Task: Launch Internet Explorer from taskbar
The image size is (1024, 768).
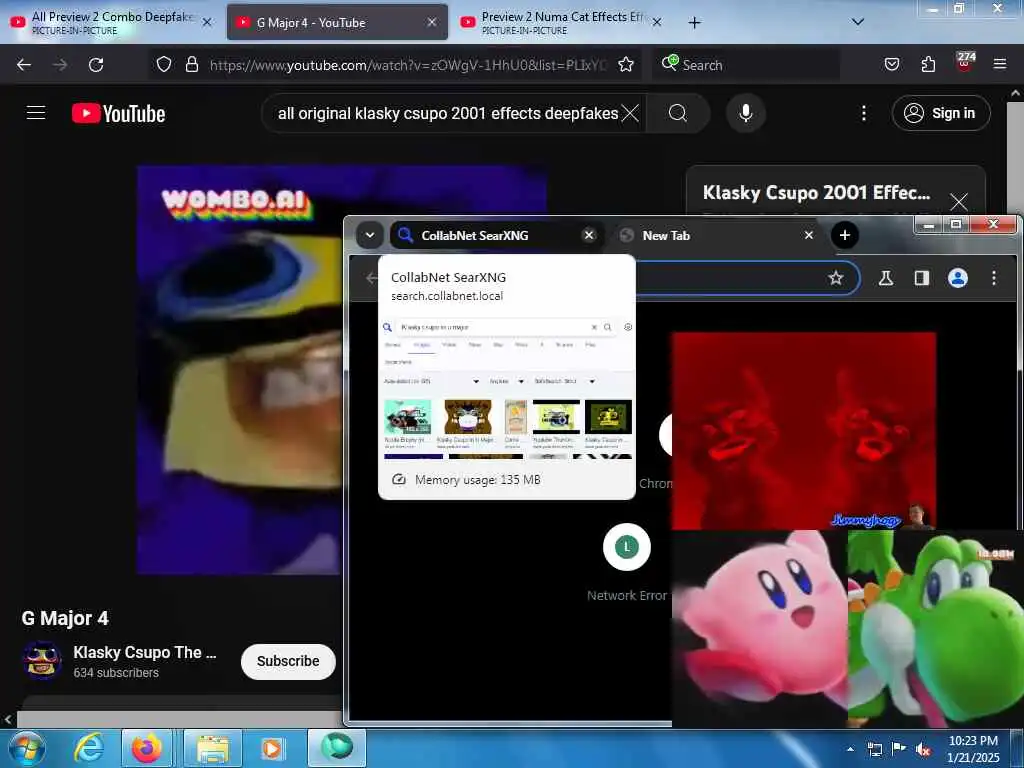Action: point(88,748)
